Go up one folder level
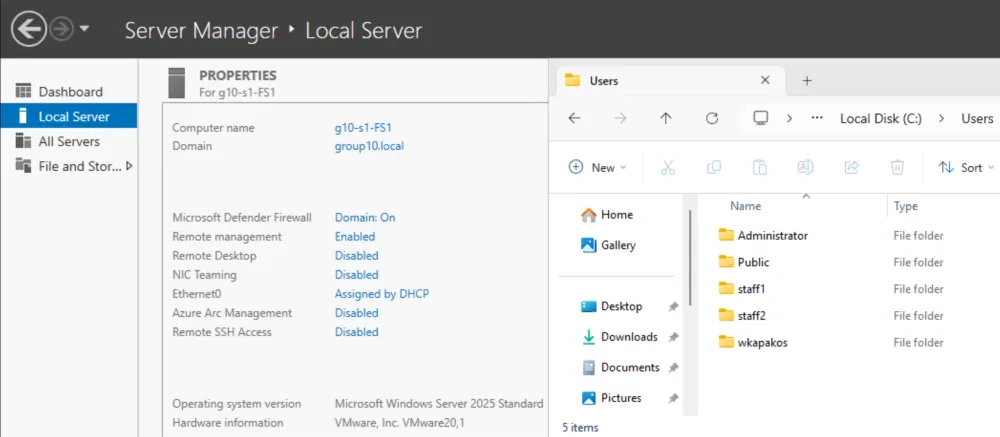Image resolution: width=1000 pixels, height=437 pixels. tap(666, 118)
